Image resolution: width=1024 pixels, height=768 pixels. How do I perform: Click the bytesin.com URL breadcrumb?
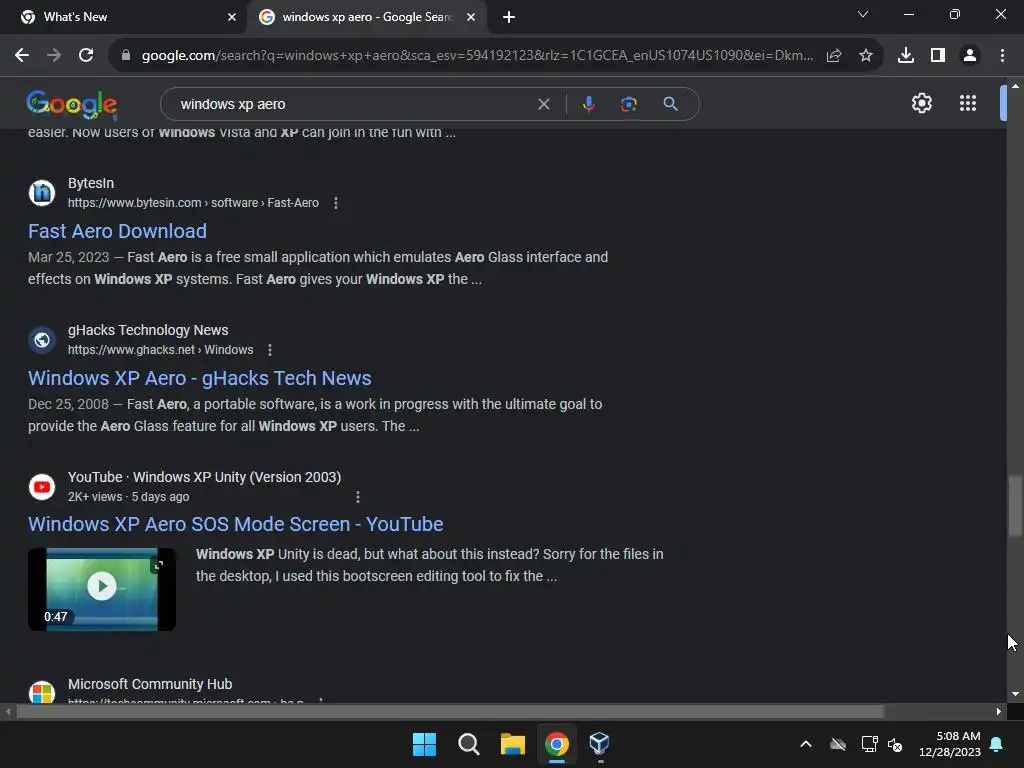click(x=193, y=203)
